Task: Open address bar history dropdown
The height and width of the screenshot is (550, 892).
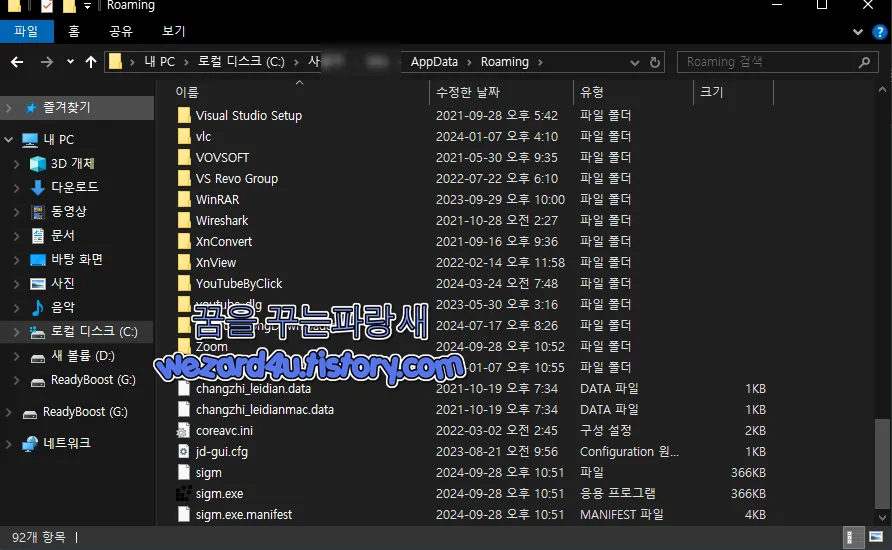Action: click(634, 63)
